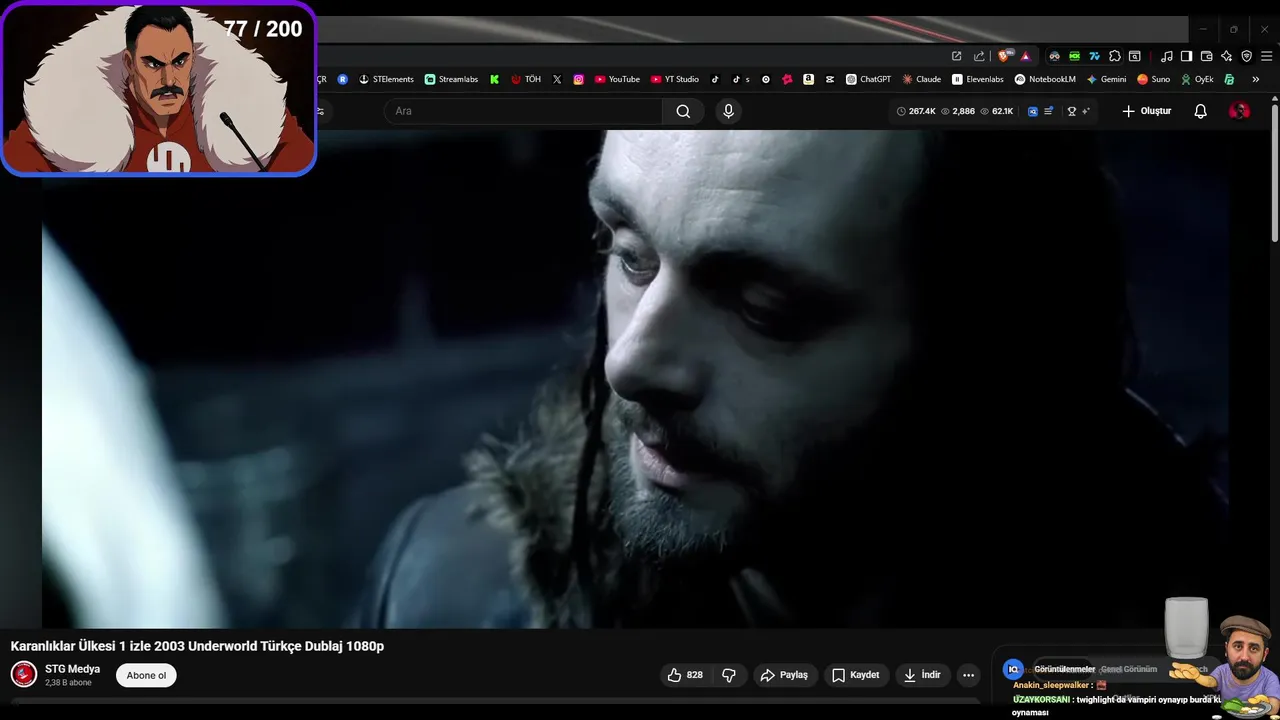Click the Anakin_sleepwalker chat username
Image resolution: width=1280 pixels, height=720 pixels.
[x=1051, y=685]
